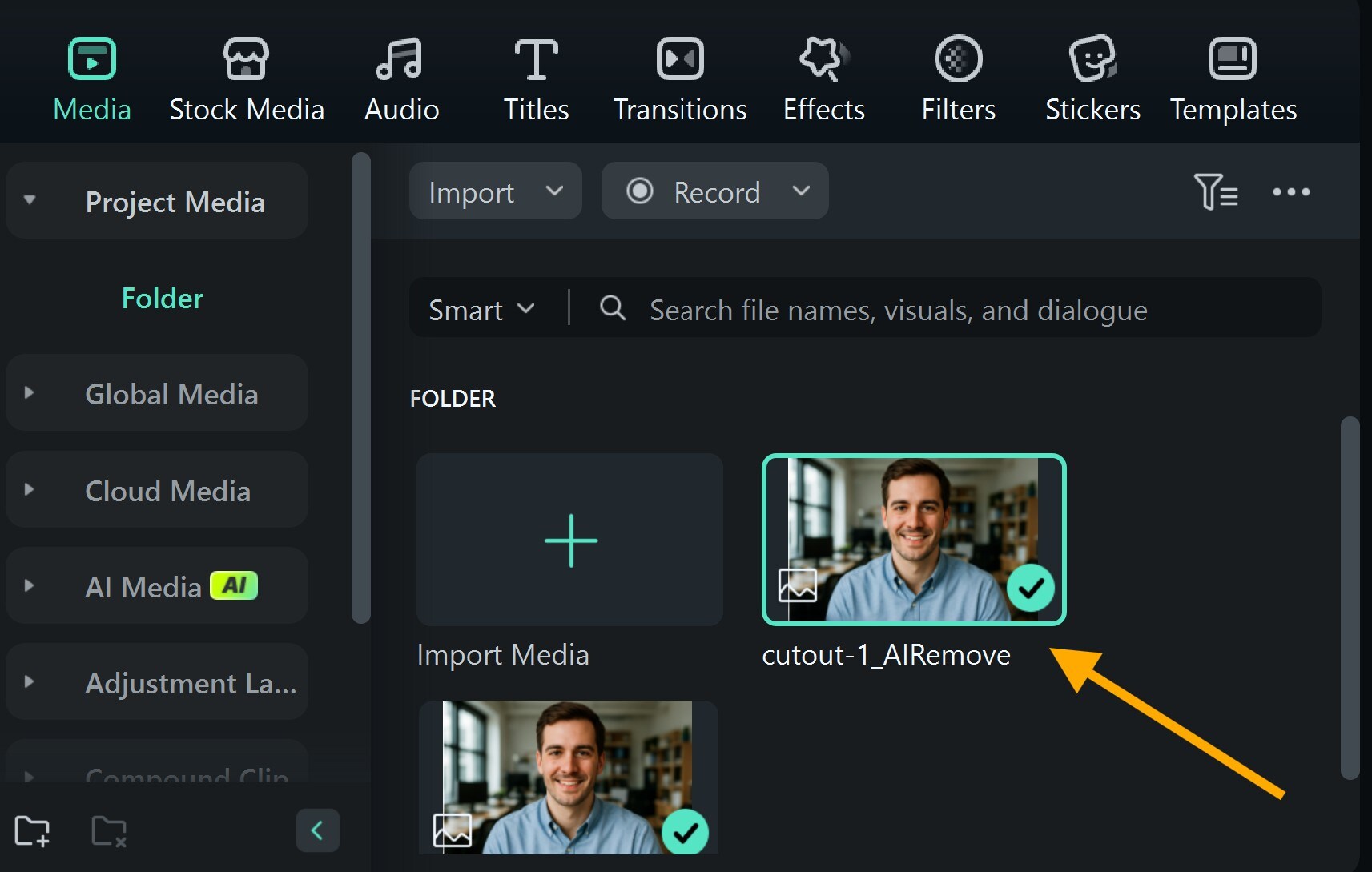Open the Templates tab
The image size is (1372, 872).
[1233, 79]
